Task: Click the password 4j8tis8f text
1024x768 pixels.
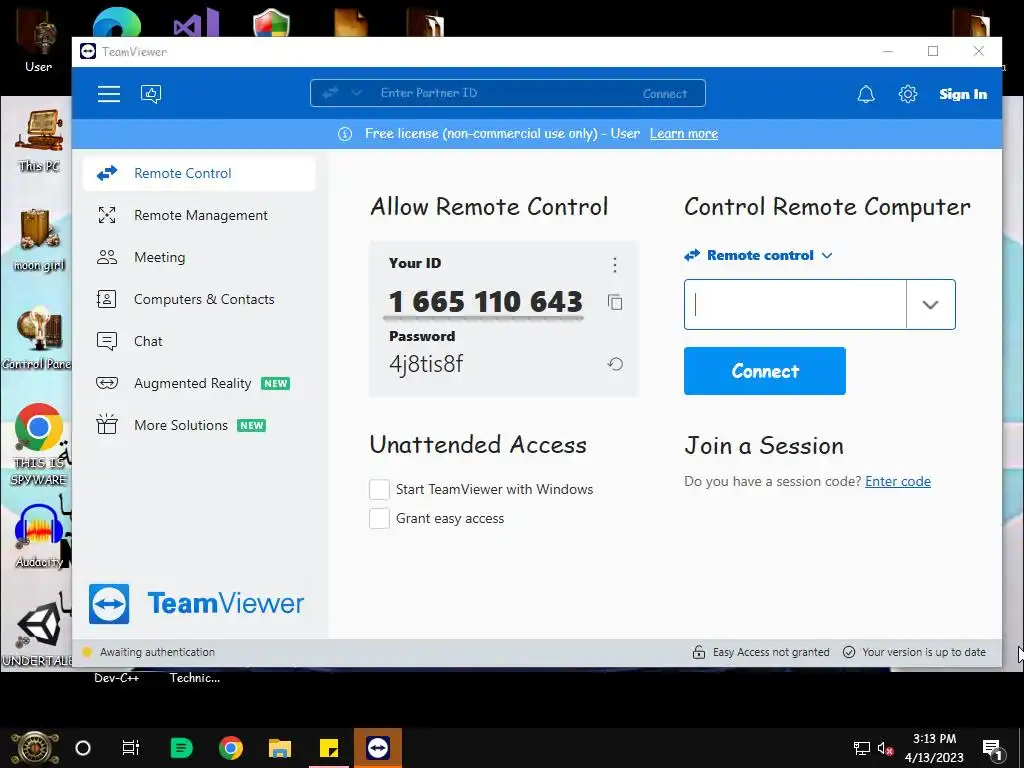Action: click(x=426, y=364)
